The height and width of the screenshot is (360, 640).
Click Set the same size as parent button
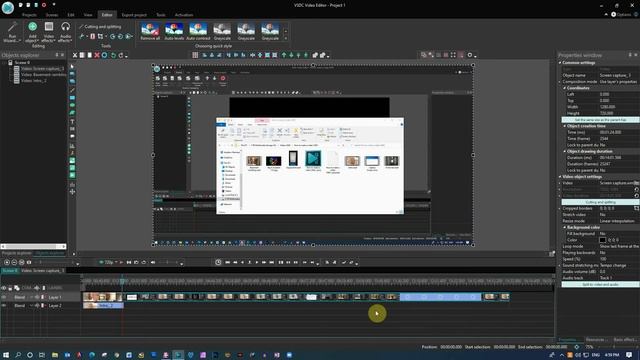[600, 120]
